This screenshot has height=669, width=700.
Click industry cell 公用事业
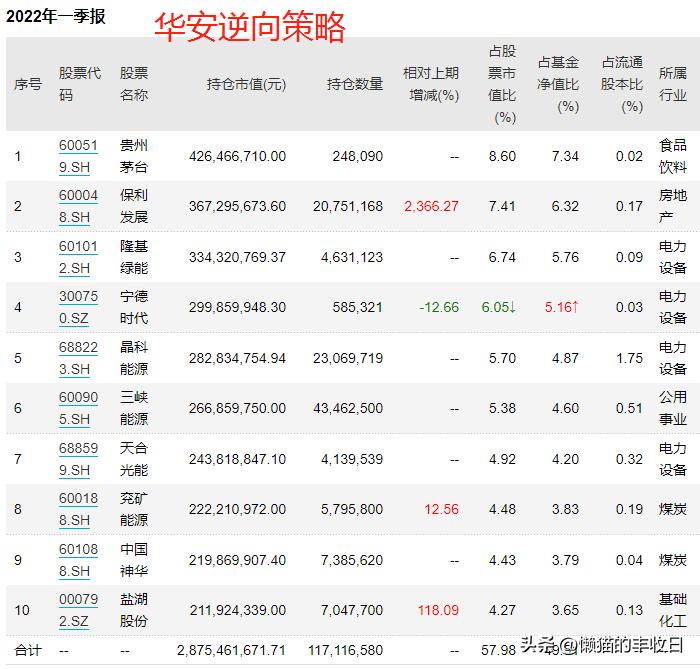pos(673,408)
